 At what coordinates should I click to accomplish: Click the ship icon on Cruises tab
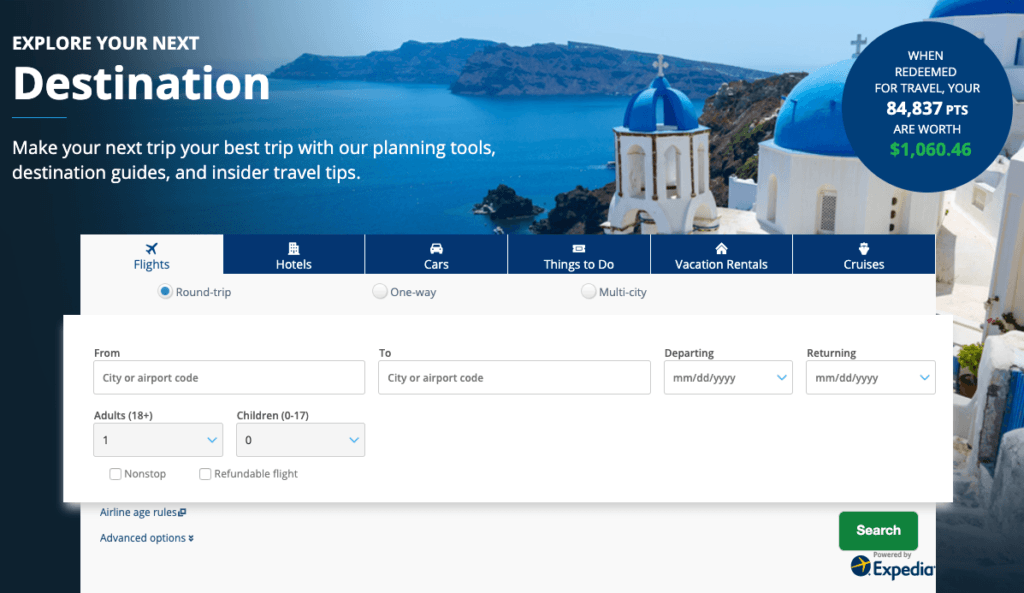click(863, 248)
